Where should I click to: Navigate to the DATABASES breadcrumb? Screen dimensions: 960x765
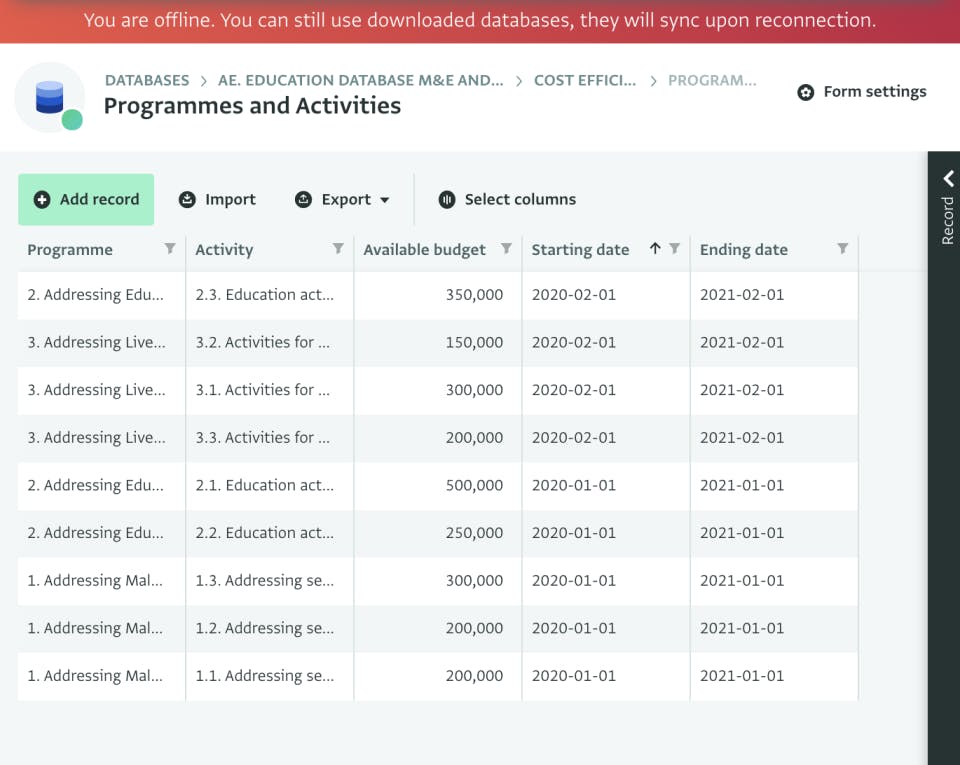149,80
